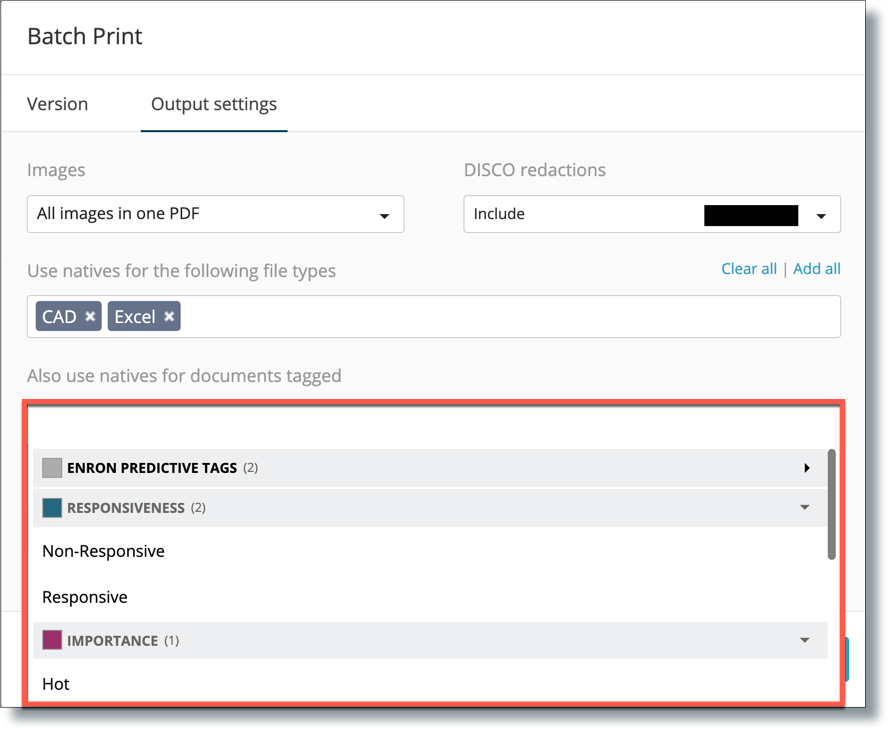Click the Add all link
The image size is (888, 730).
click(817, 268)
